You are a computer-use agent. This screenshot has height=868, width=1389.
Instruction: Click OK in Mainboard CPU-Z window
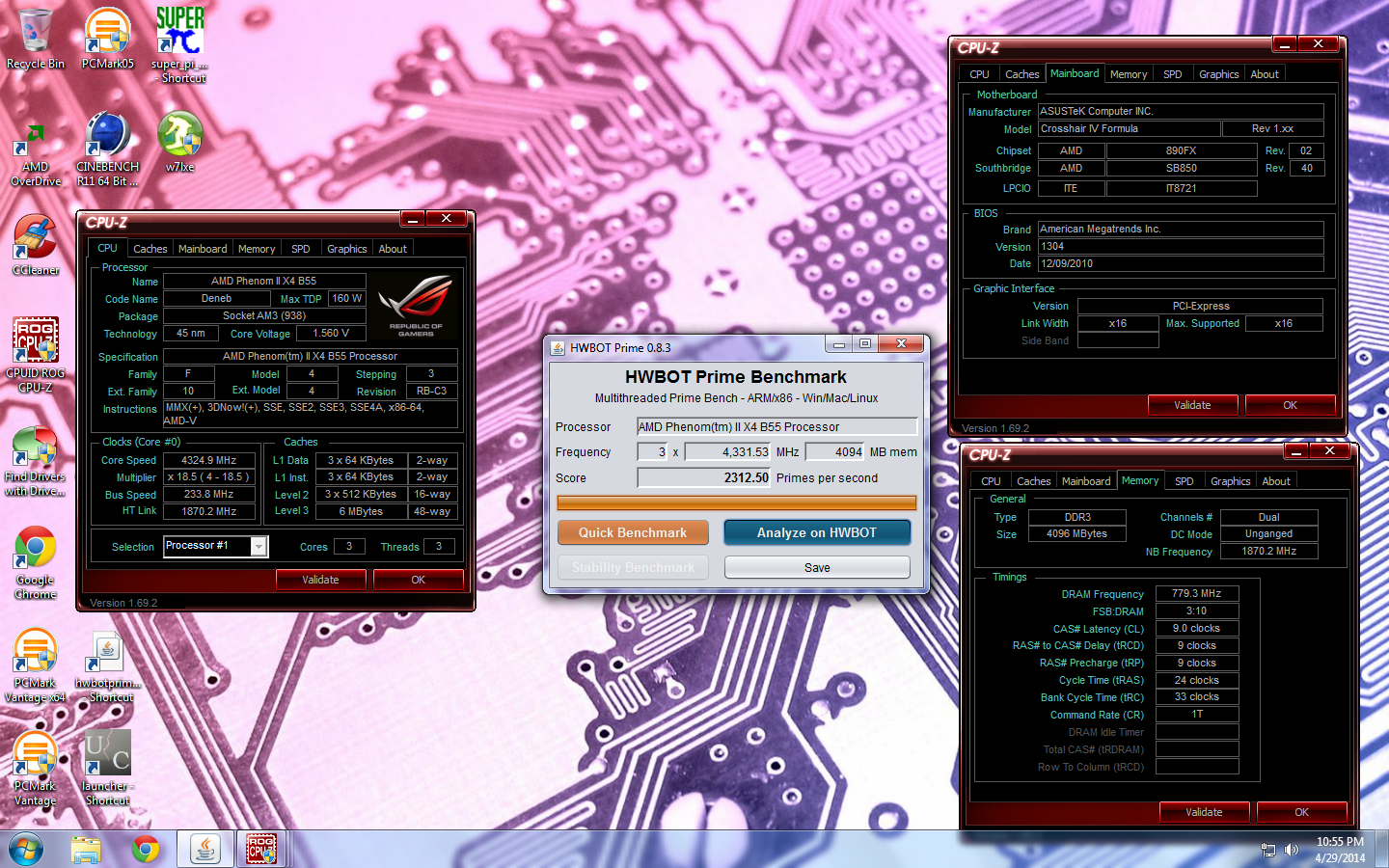[1290, 405]
